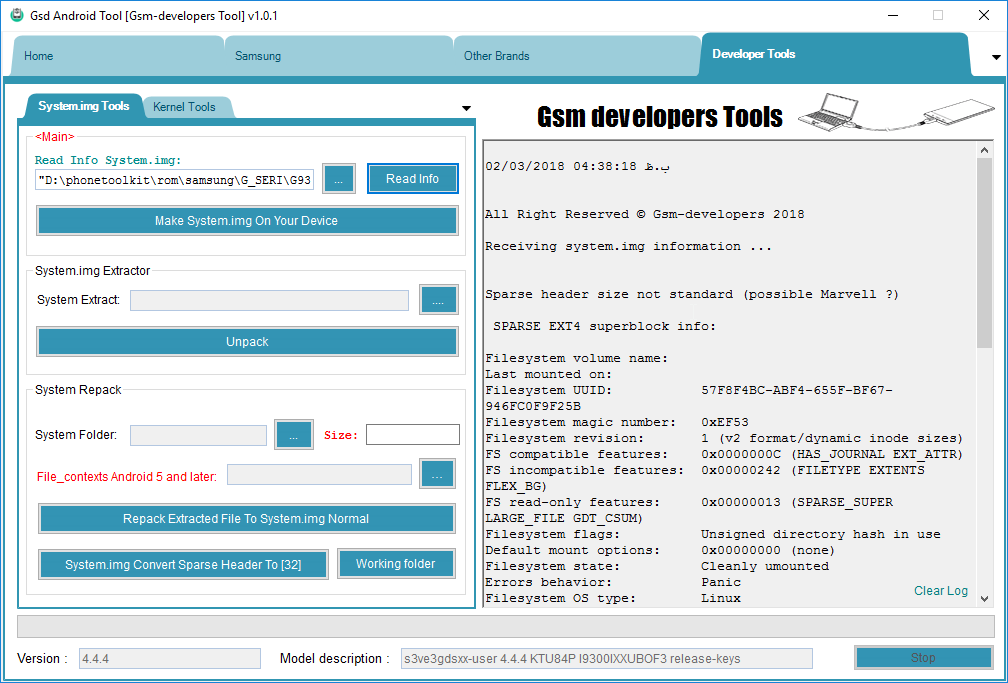The width and height of the screenshot is (1008, 683).
Task: Click the Gsm developers Tools heading
Action: point(660,117)
